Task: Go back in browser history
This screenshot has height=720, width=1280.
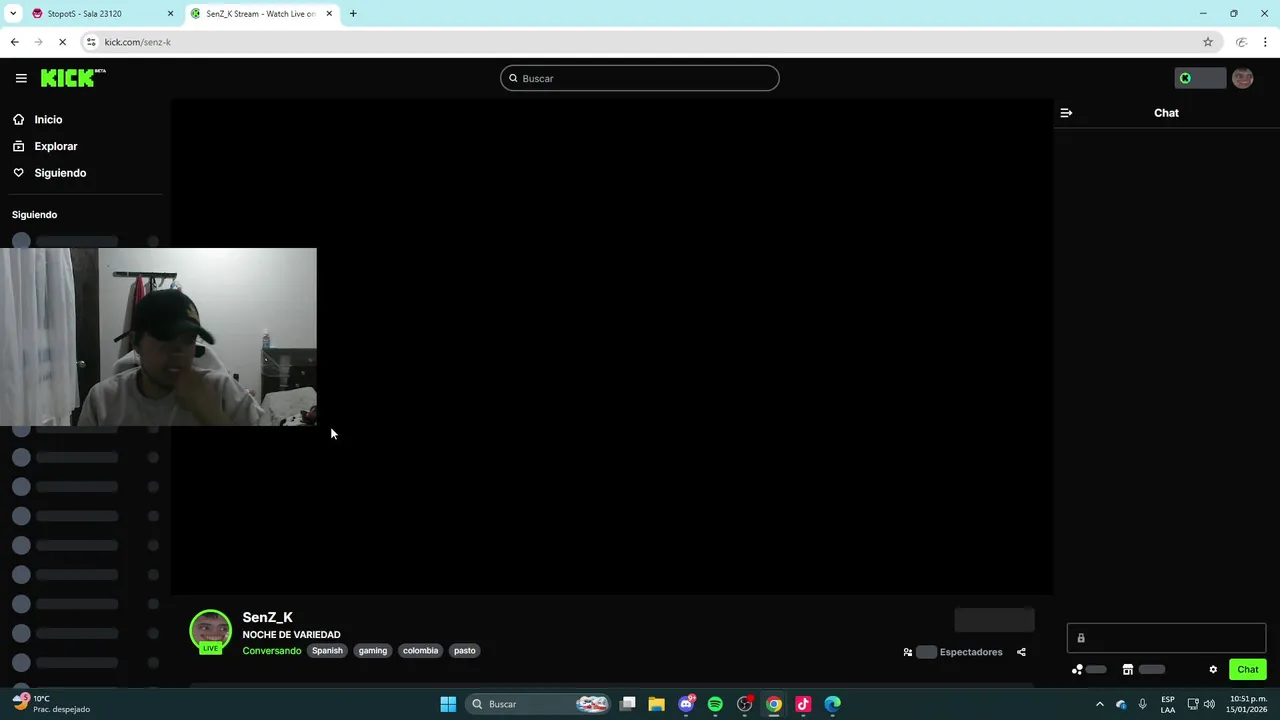Action: [x=14, y=42]
